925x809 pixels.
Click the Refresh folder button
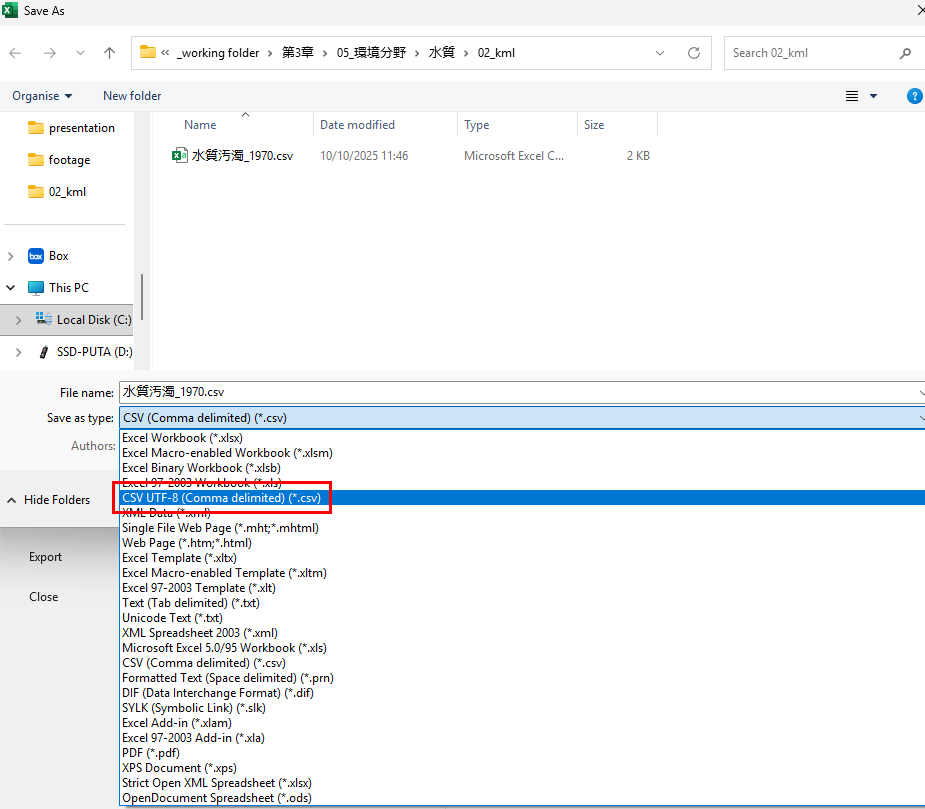coord(693,53)
